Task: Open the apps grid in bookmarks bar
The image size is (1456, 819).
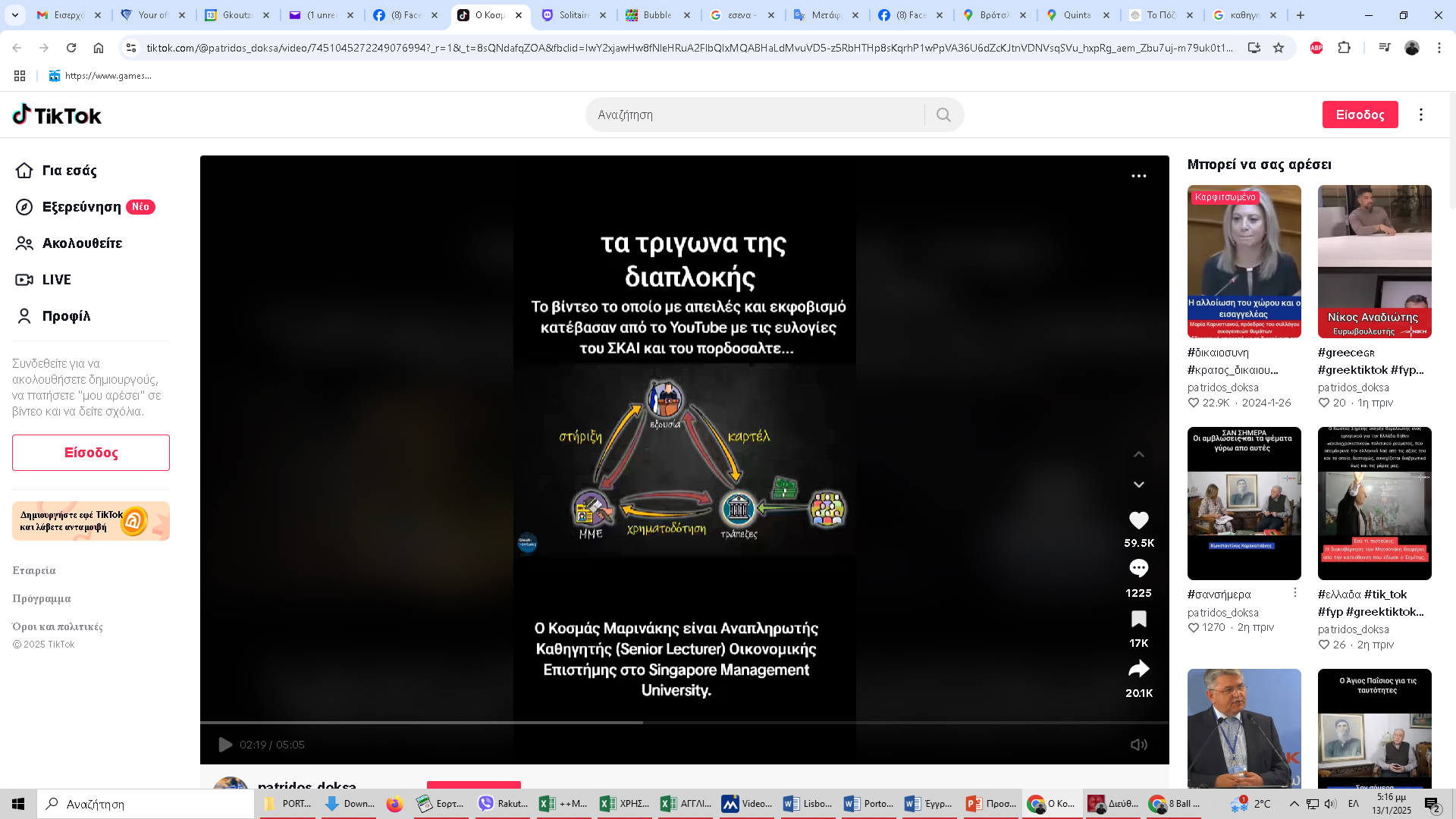Action: (x=20, y=76)
